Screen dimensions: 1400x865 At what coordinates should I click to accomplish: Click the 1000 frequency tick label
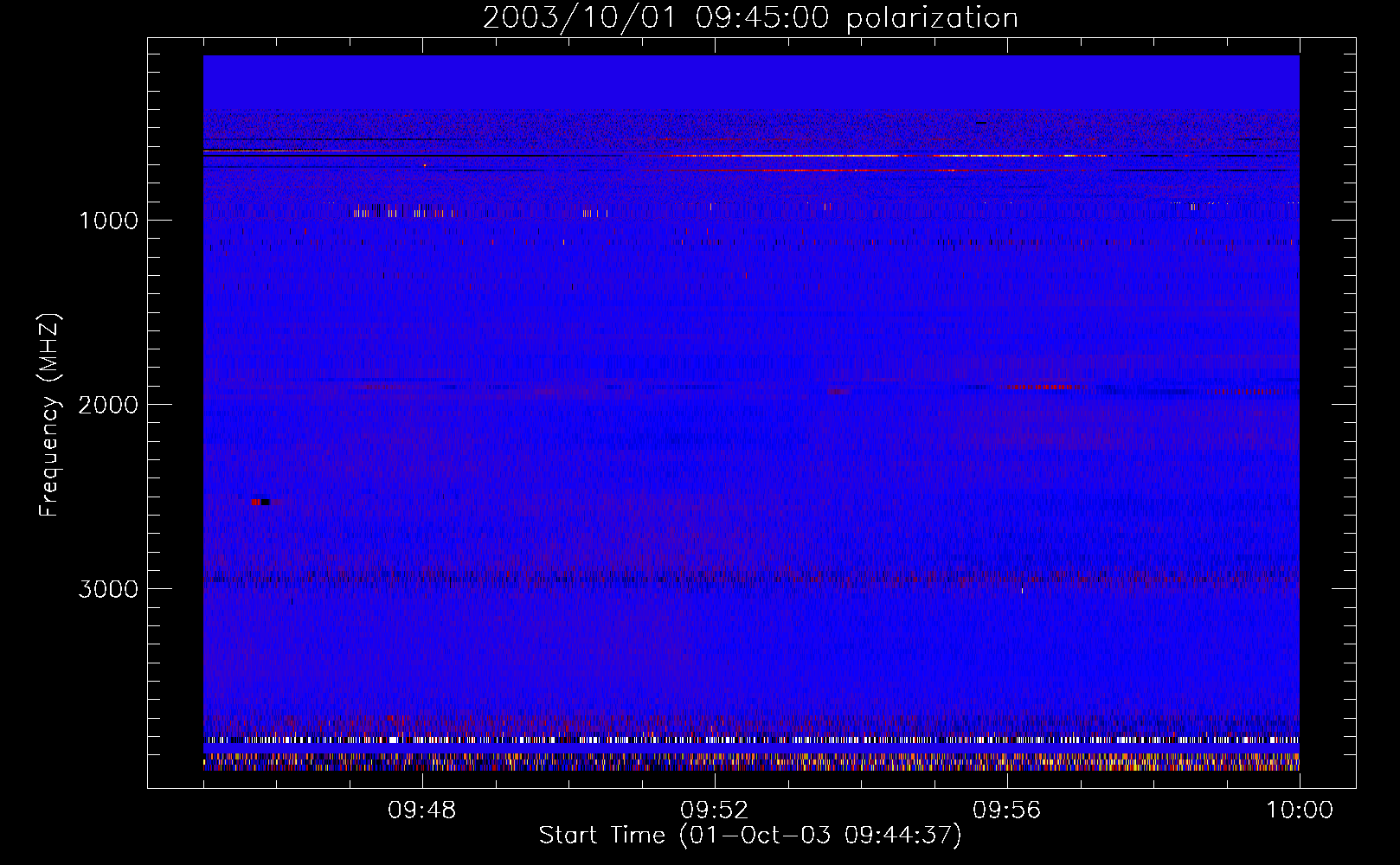click(x=108, y=221)
